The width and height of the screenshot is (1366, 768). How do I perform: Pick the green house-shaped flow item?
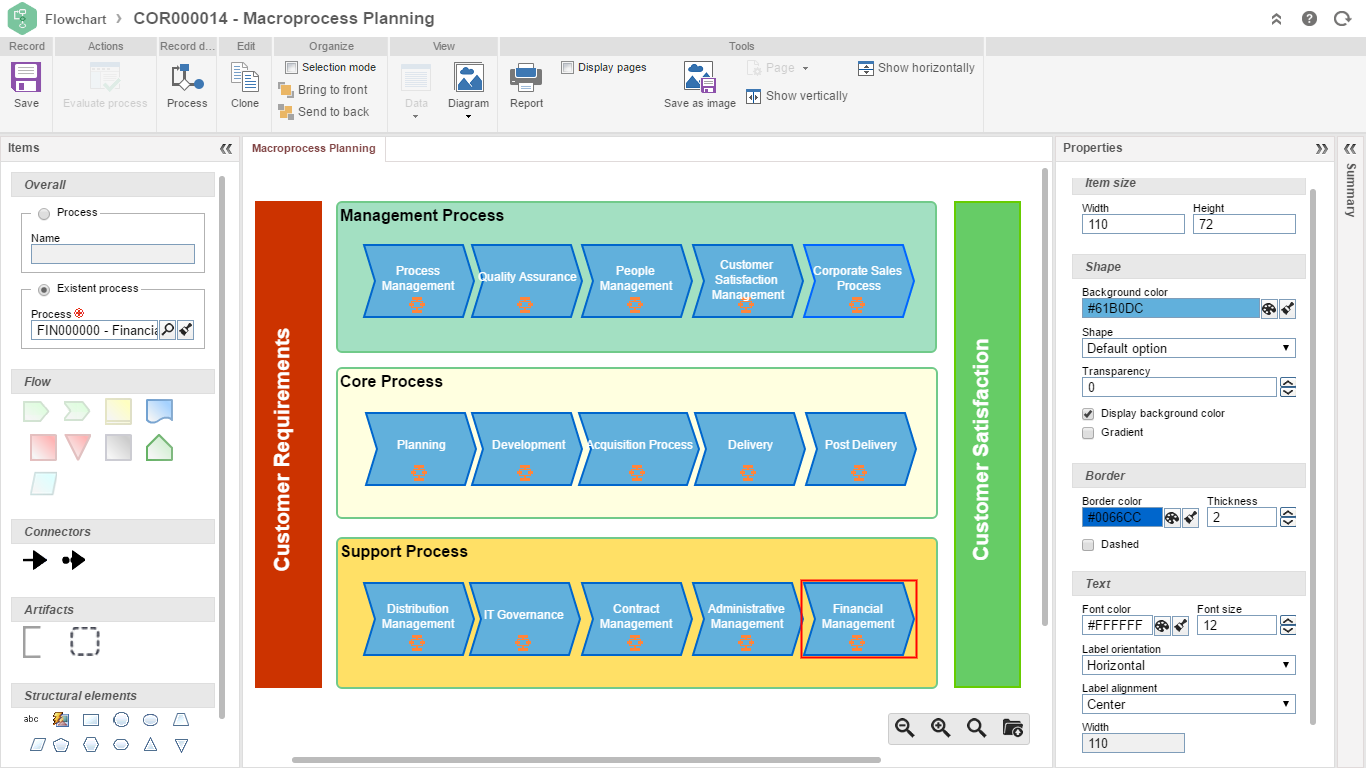159,447
